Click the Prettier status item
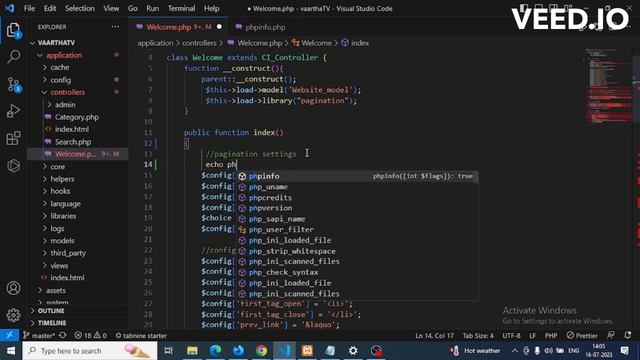 582,336
